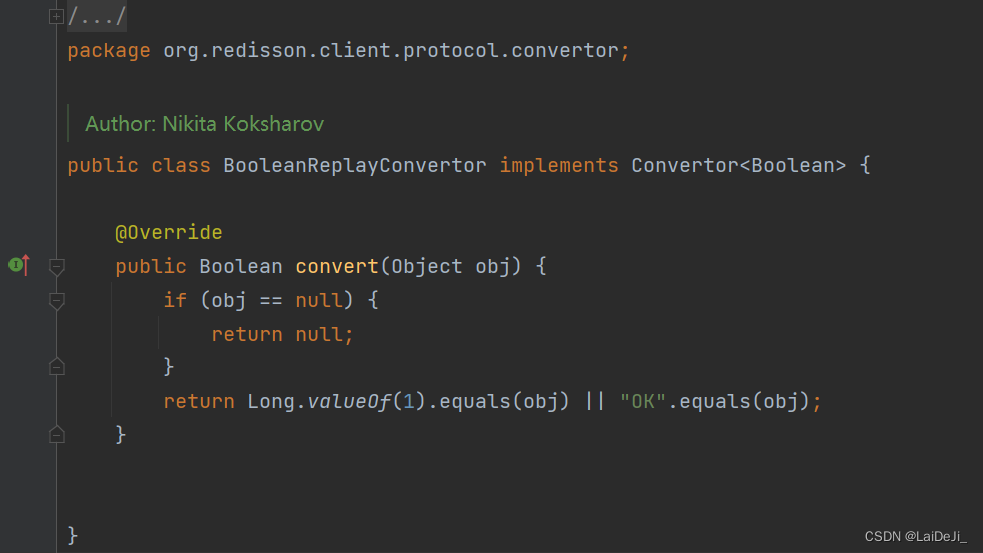Click the @Override annotation
This screenshot has width=983, height=553.
coord(168,232)
